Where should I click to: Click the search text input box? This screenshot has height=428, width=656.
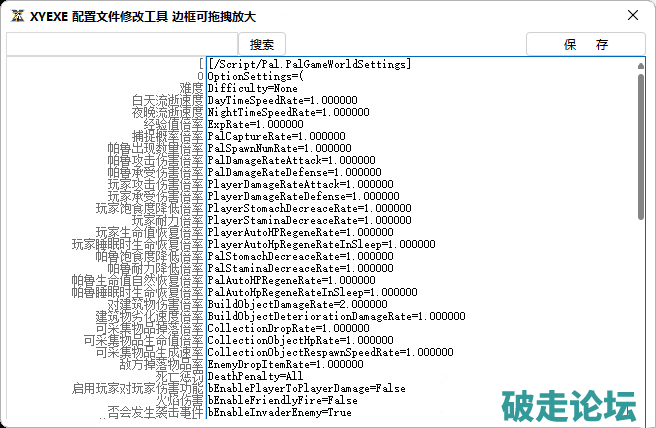[120, 44]
